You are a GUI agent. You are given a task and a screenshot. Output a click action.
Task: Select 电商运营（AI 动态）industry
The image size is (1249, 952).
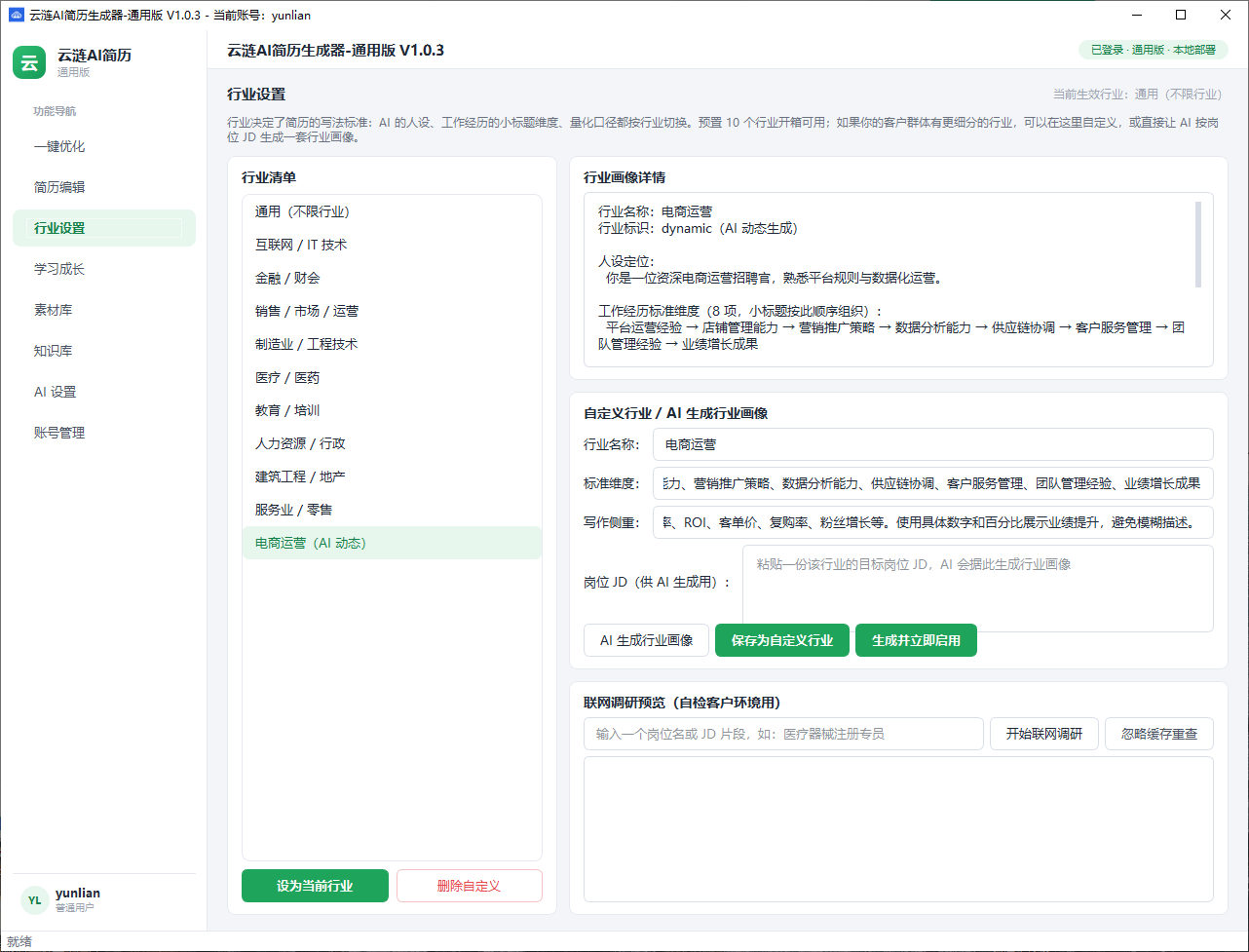tap(392, 543)
